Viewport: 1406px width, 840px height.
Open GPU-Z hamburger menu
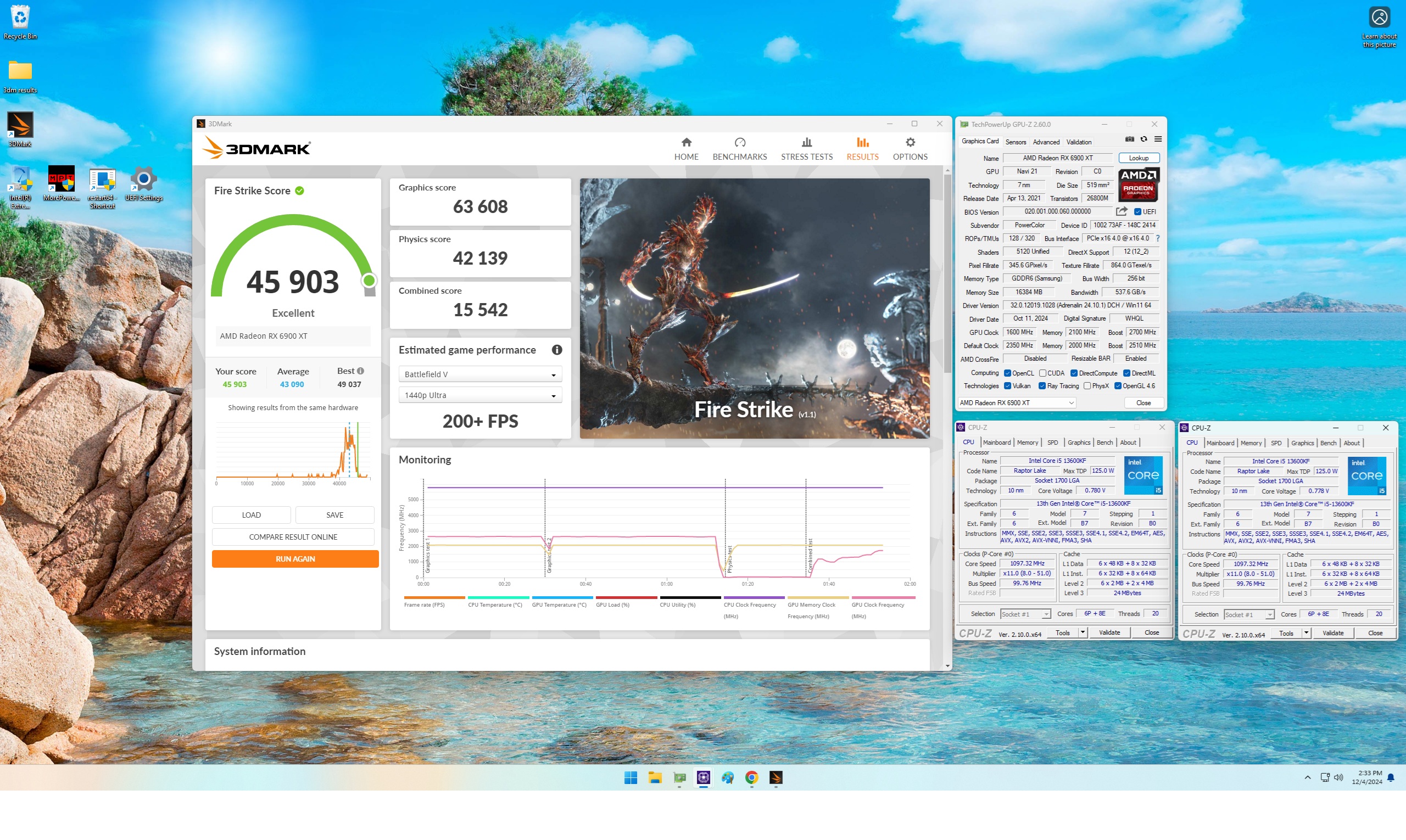click(1158, 139)
